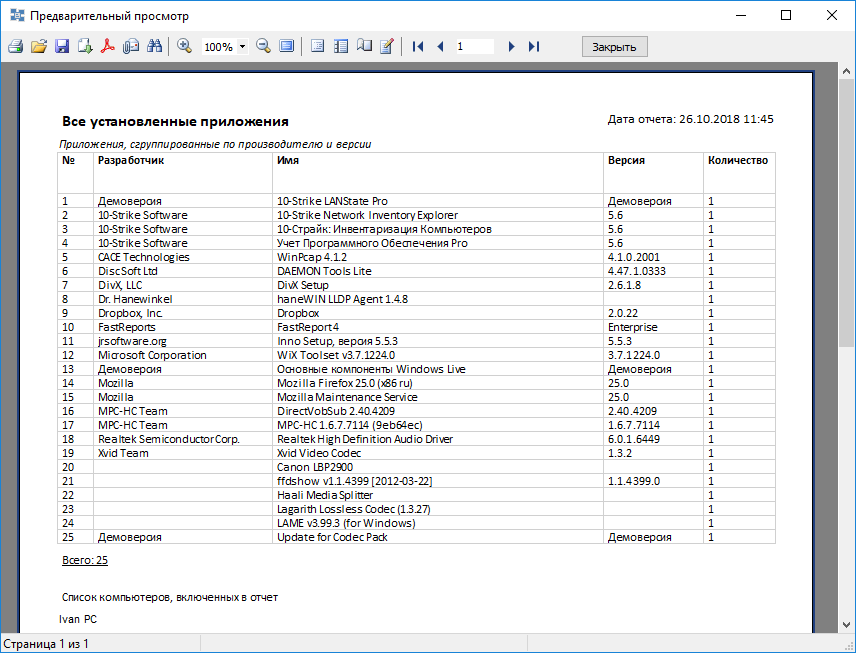The image size is (856, 653).
Task: Click the Всего: 25 total text
Action: pos(85,560)
